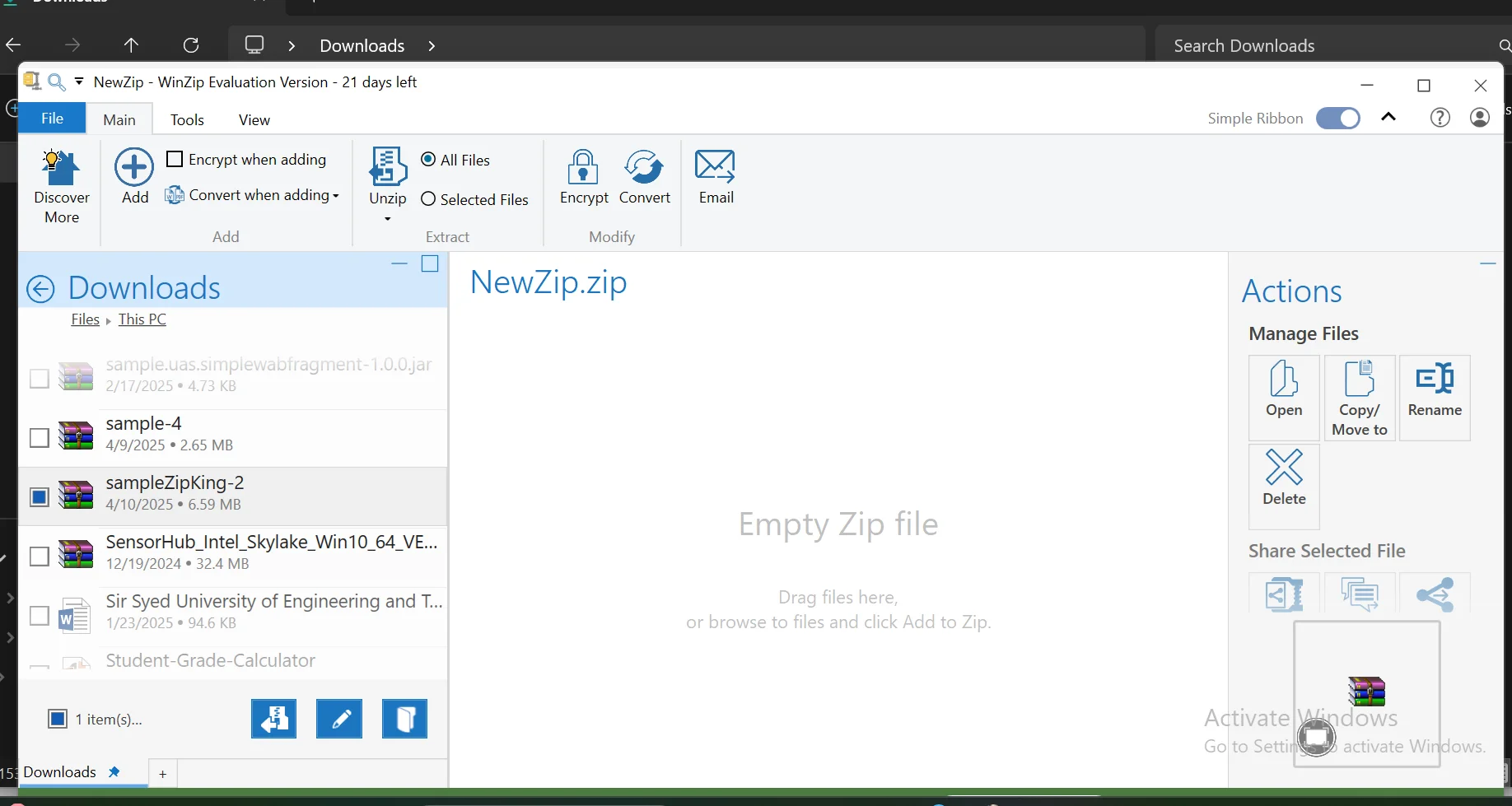Viewport: 1512px width, 806px height.
Task: Click the This PC breadcrumb link
Action: pos(142,319)
